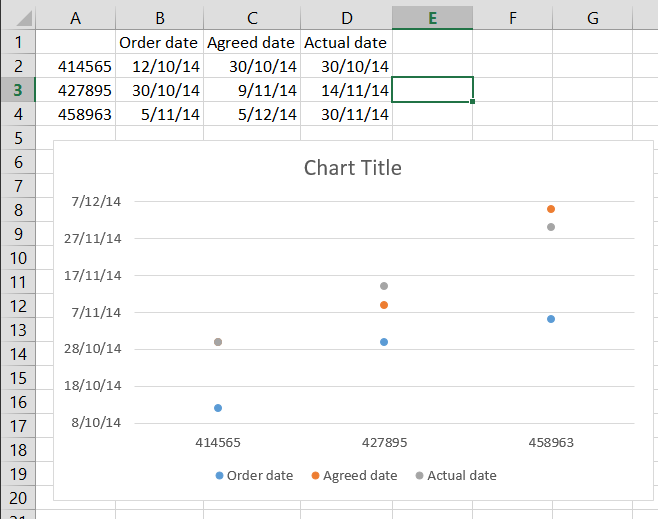This screenshot has width=658, height=519.
Task: Click the 'Agreed date' legend entry
Action: click(354, 475)
